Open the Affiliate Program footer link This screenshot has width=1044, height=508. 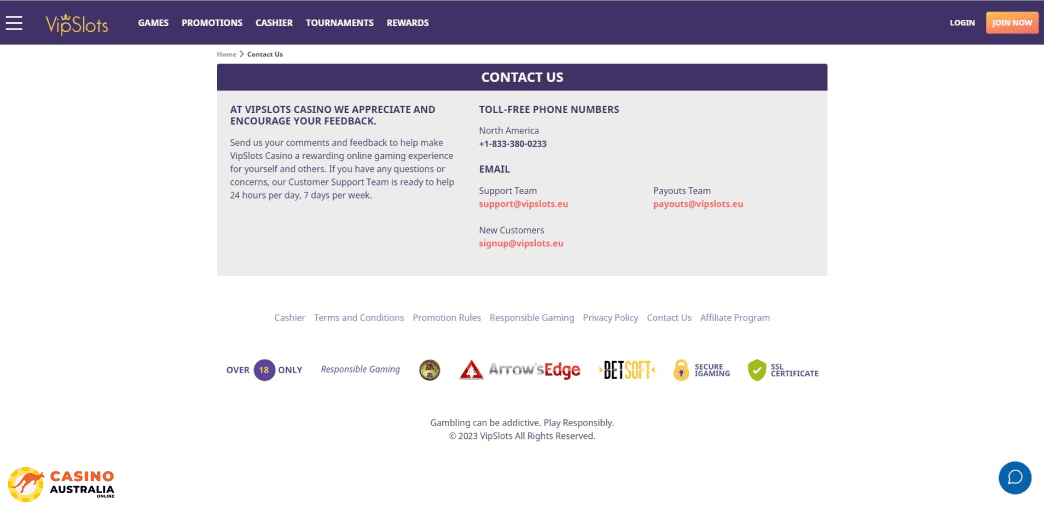tap(735, 318)
